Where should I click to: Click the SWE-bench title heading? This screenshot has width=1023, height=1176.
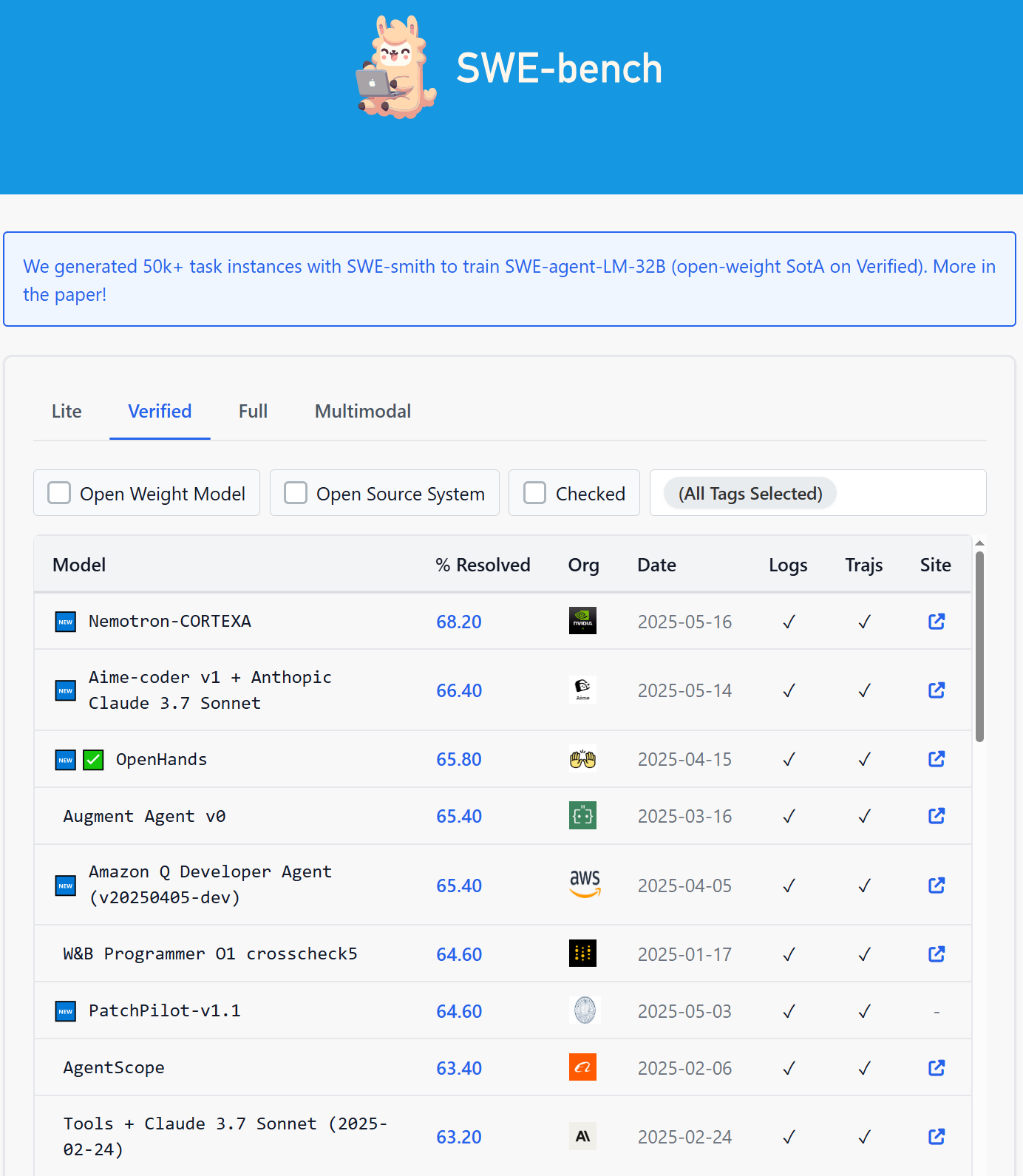(559, 68)
